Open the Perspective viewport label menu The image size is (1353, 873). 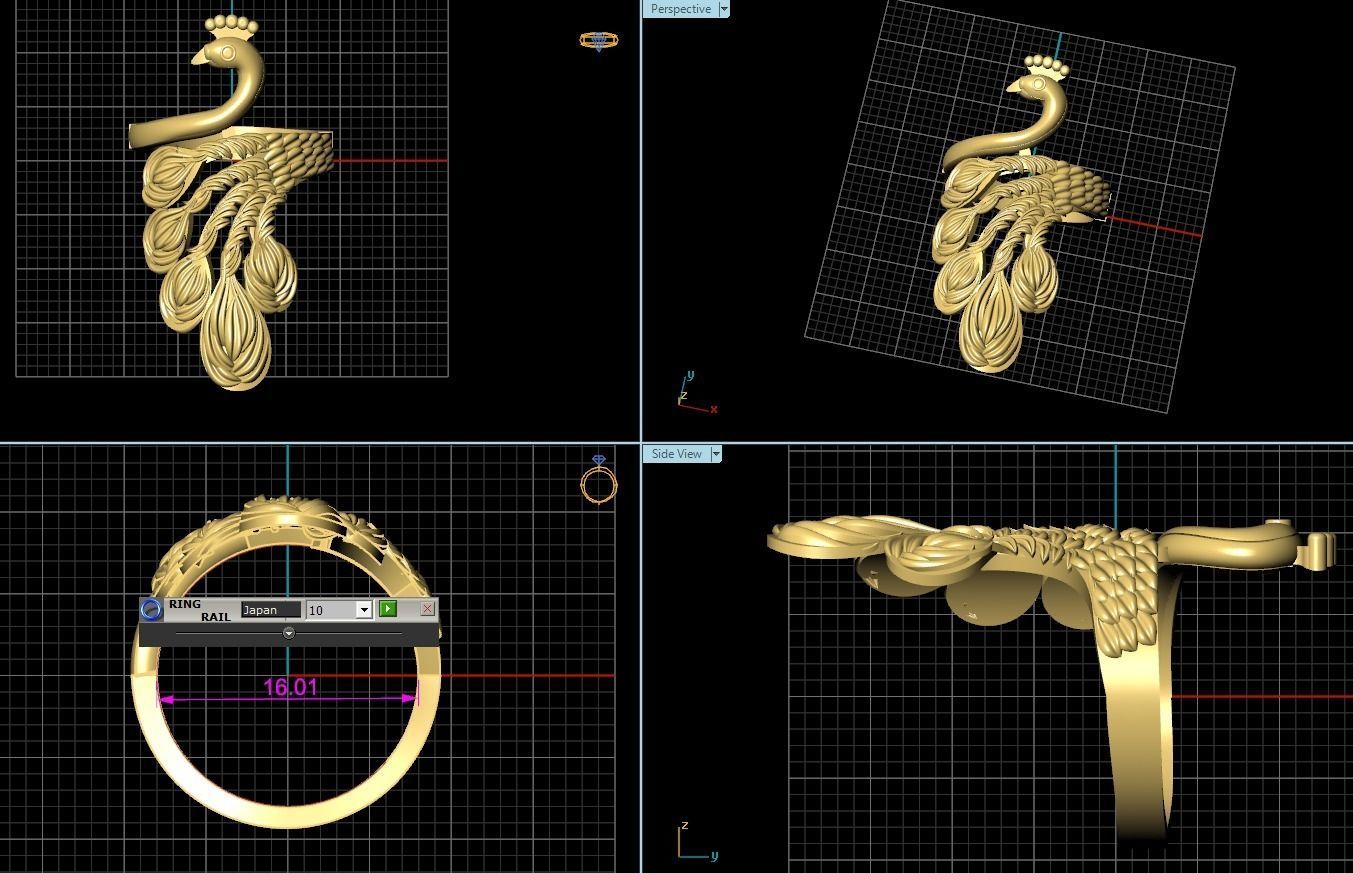tap(681, 9)
